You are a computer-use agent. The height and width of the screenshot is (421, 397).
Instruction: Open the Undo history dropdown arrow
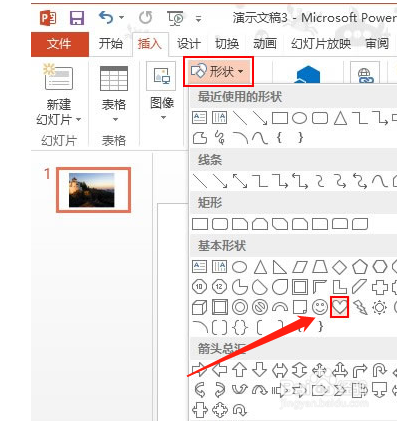click(121, 17)
